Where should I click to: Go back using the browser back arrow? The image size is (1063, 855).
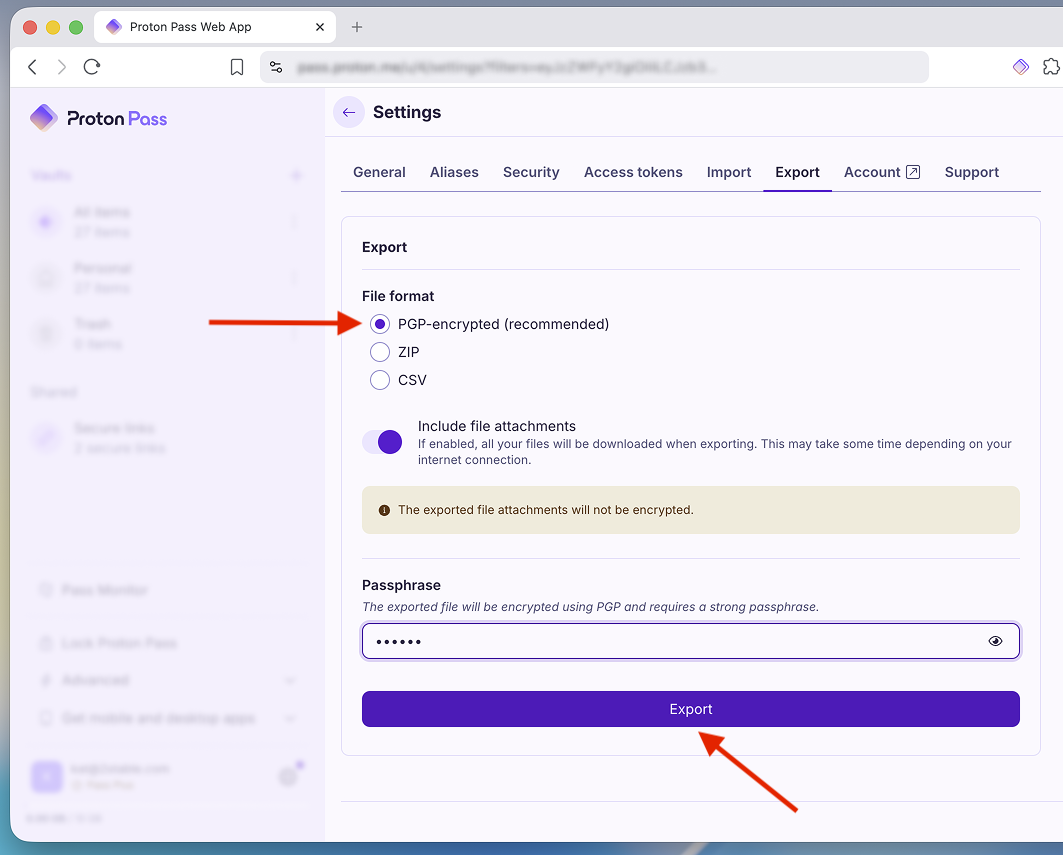(x=32, y=66)
